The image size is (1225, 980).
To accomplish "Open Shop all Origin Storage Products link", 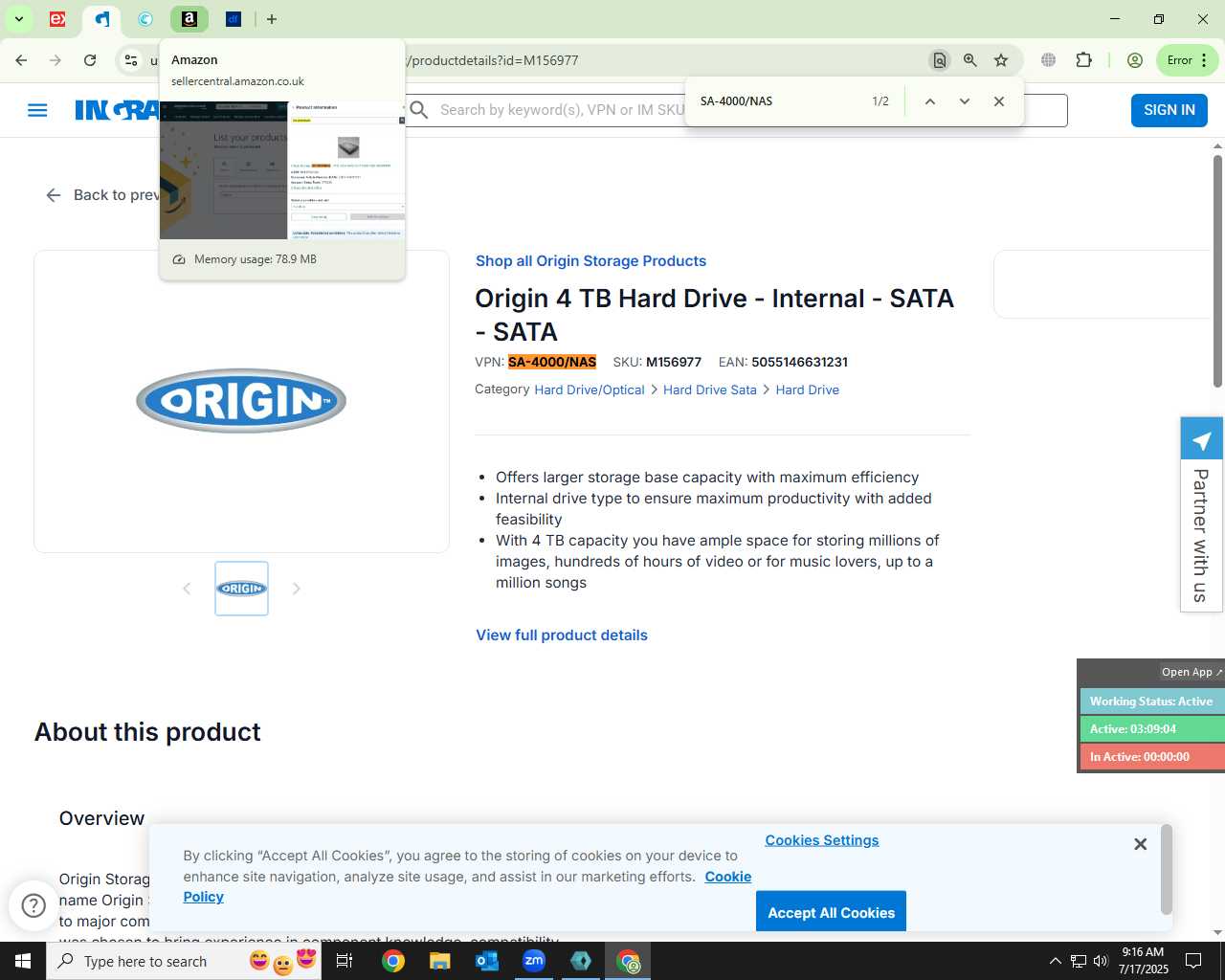I will [x=590, y=261].
